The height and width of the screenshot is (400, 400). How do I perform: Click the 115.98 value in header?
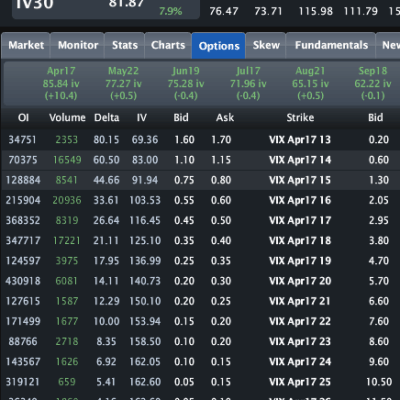315,11
